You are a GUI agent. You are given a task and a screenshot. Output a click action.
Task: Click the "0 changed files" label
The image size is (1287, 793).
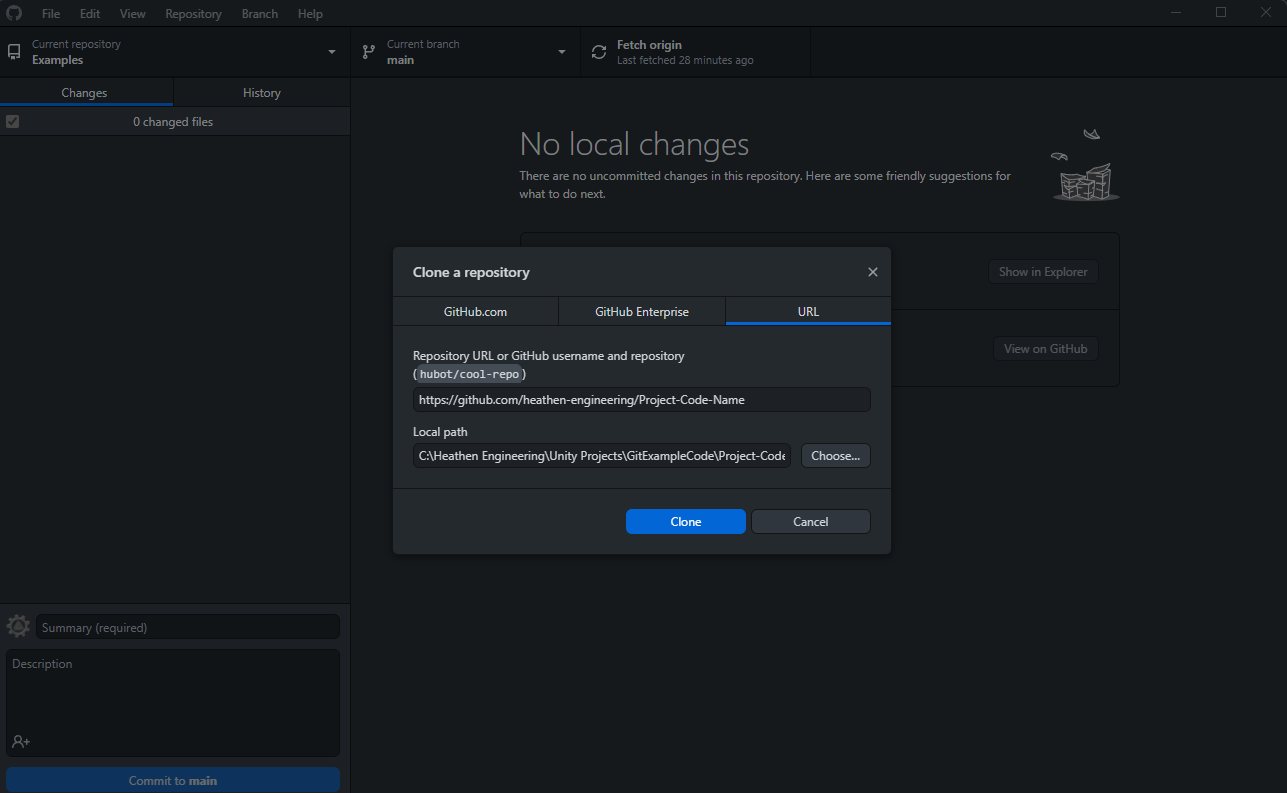[173, 122]
